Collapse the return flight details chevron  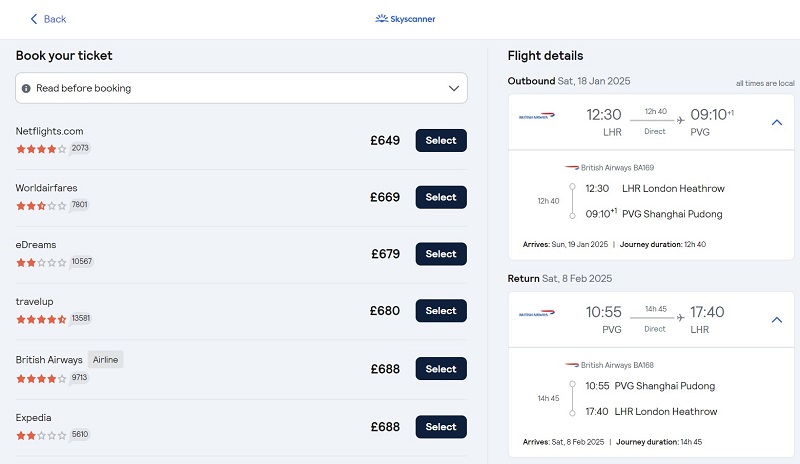coord(777,320)
